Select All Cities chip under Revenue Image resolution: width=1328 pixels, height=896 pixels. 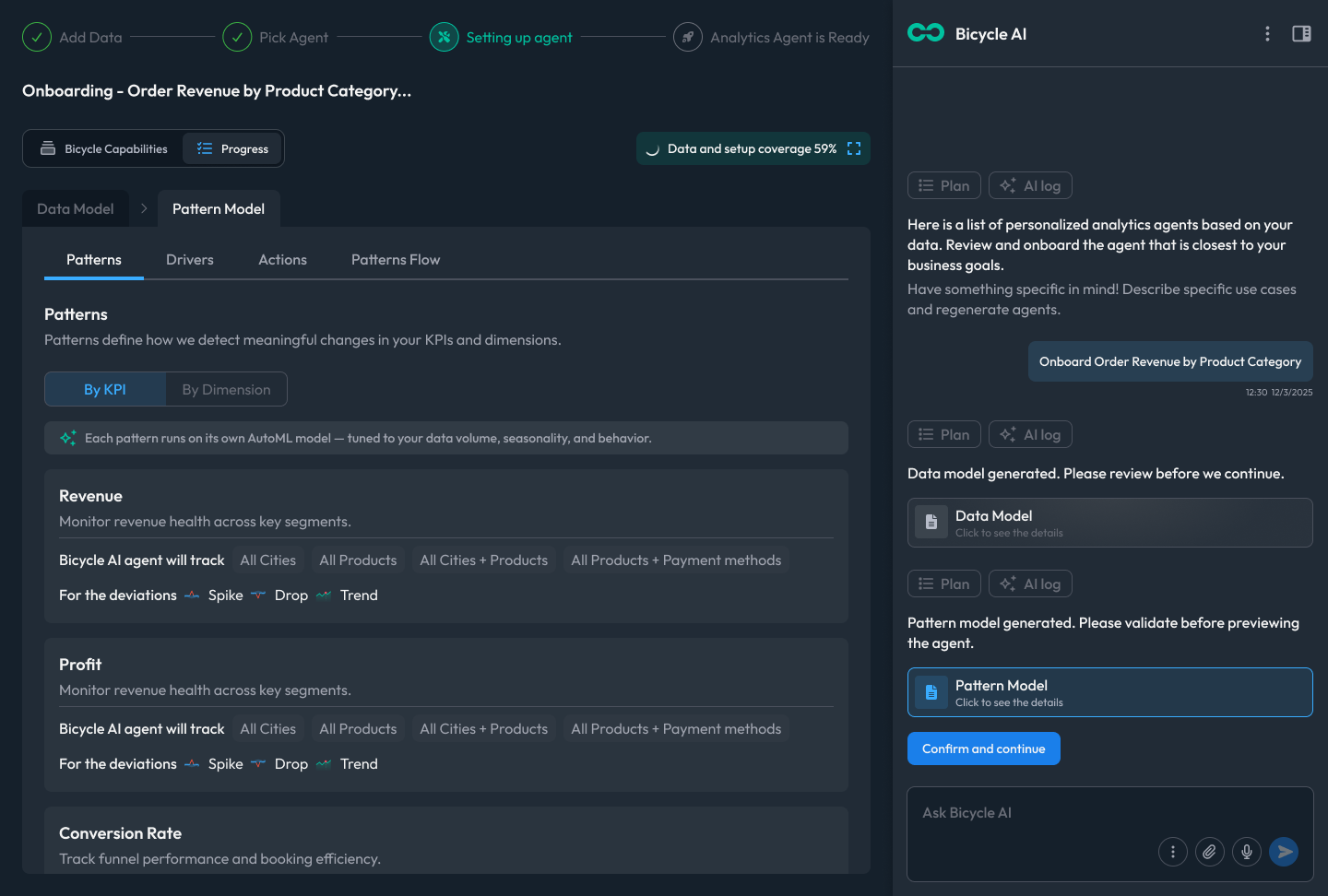[x=268, y=560]
